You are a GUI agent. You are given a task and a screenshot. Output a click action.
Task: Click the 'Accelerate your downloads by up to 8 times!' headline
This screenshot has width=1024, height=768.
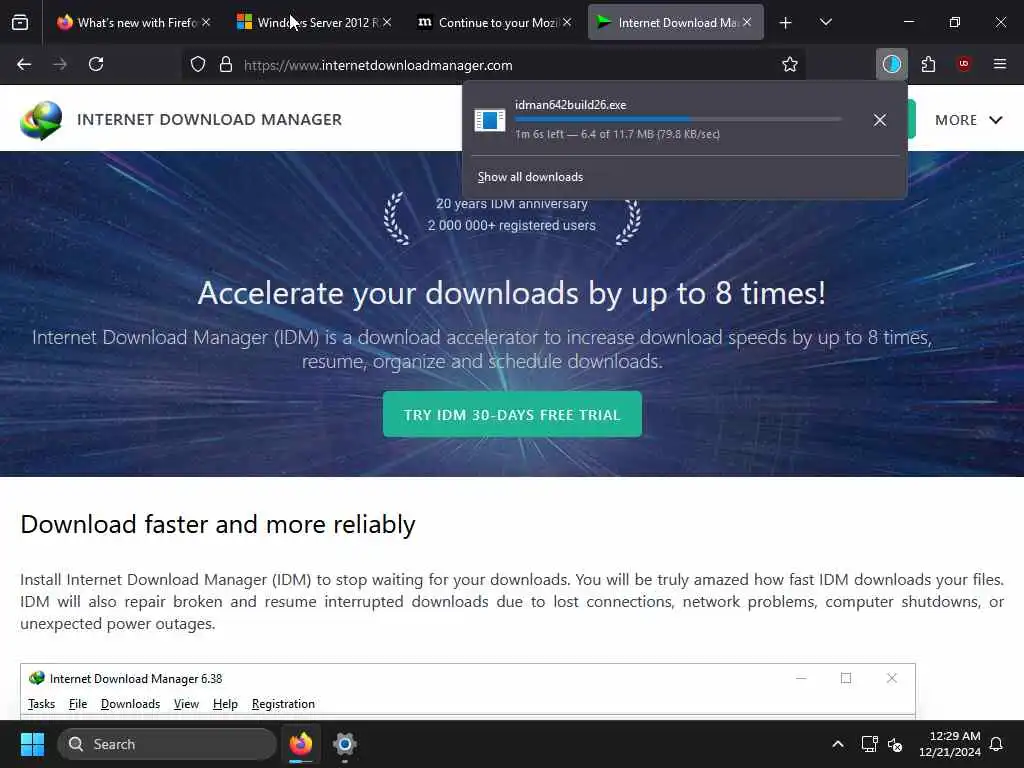pyautogui.click(x=511, y=293)
